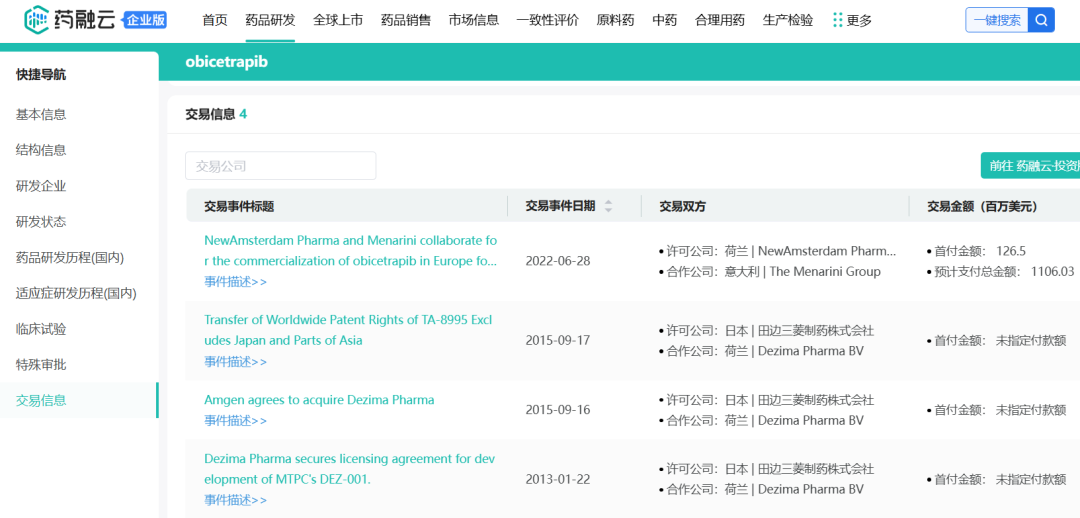
Task: Select 一致性评价 in the top navigation
Action: 547,20
